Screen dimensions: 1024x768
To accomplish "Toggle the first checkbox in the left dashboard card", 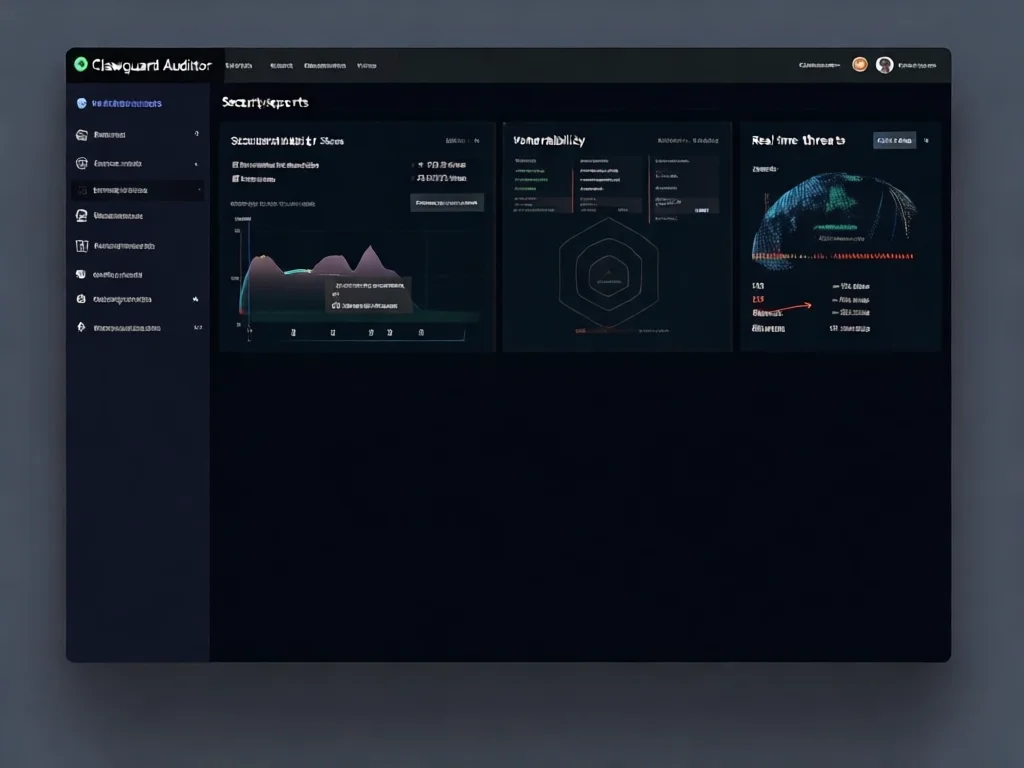I will coord(235,164).
